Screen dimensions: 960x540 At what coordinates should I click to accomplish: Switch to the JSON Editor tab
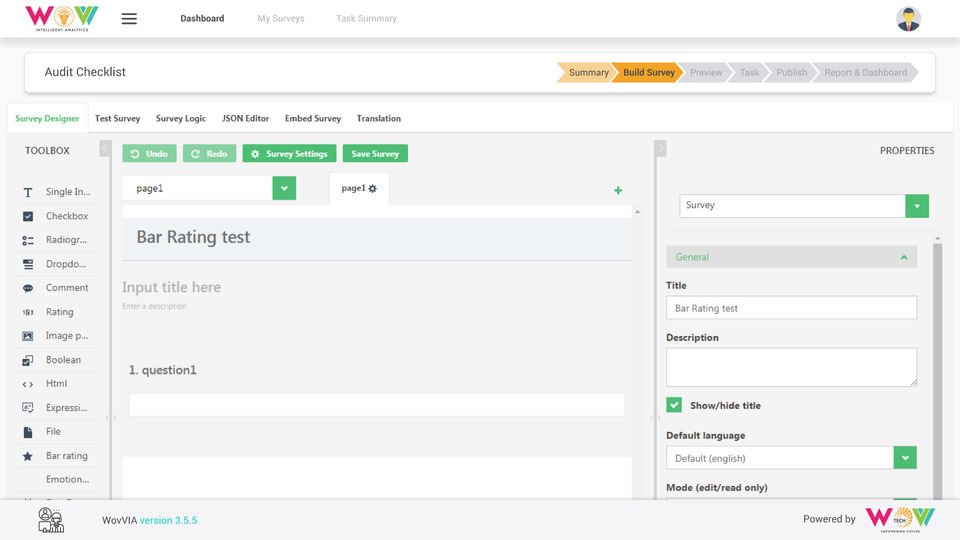[246, 119]
